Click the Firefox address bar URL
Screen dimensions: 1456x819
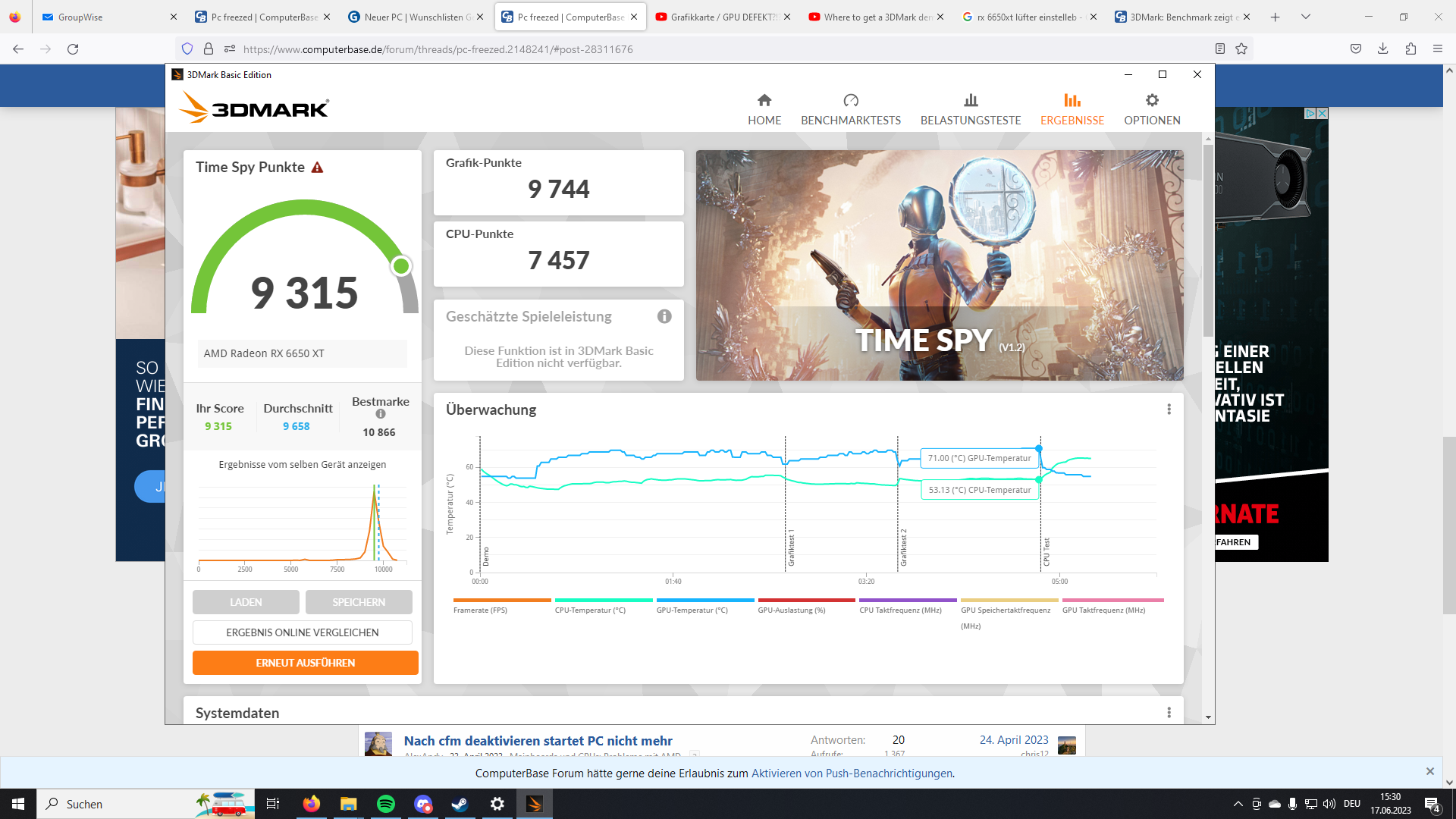[438, 49]
